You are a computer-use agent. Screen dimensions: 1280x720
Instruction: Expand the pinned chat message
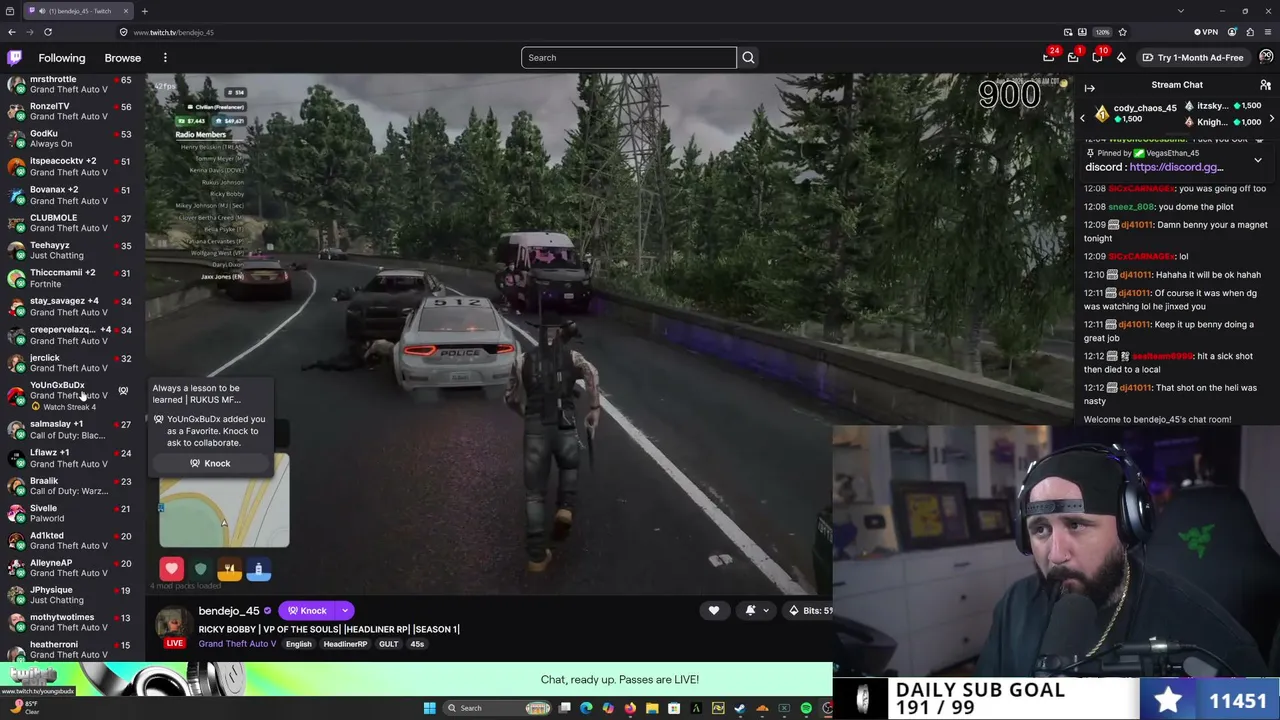click(x=1258, y=160)
